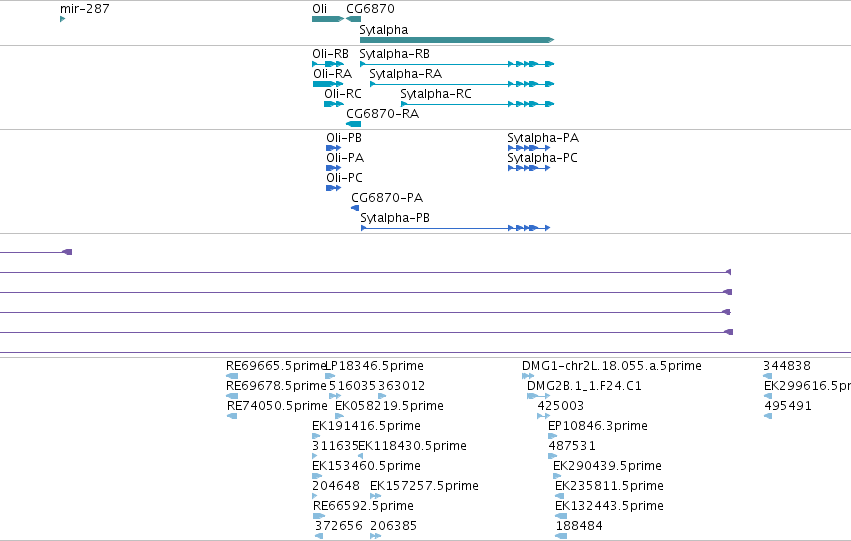851x541 pixels.
Task: Select the Sytalpha-PA protein label
Action: (x=543, y=138)
